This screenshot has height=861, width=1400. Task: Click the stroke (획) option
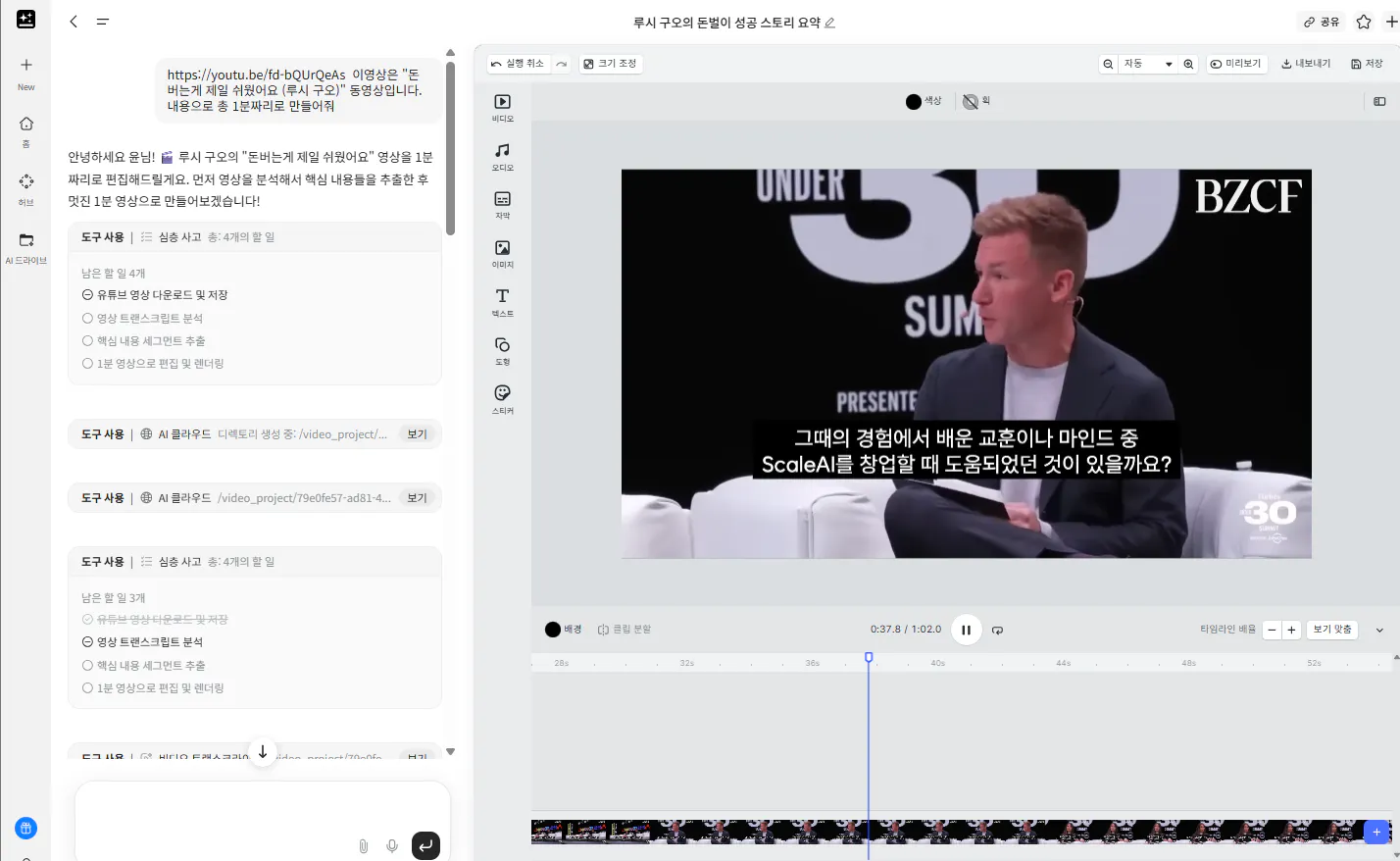pyautogui.click(x=976, y=101)
